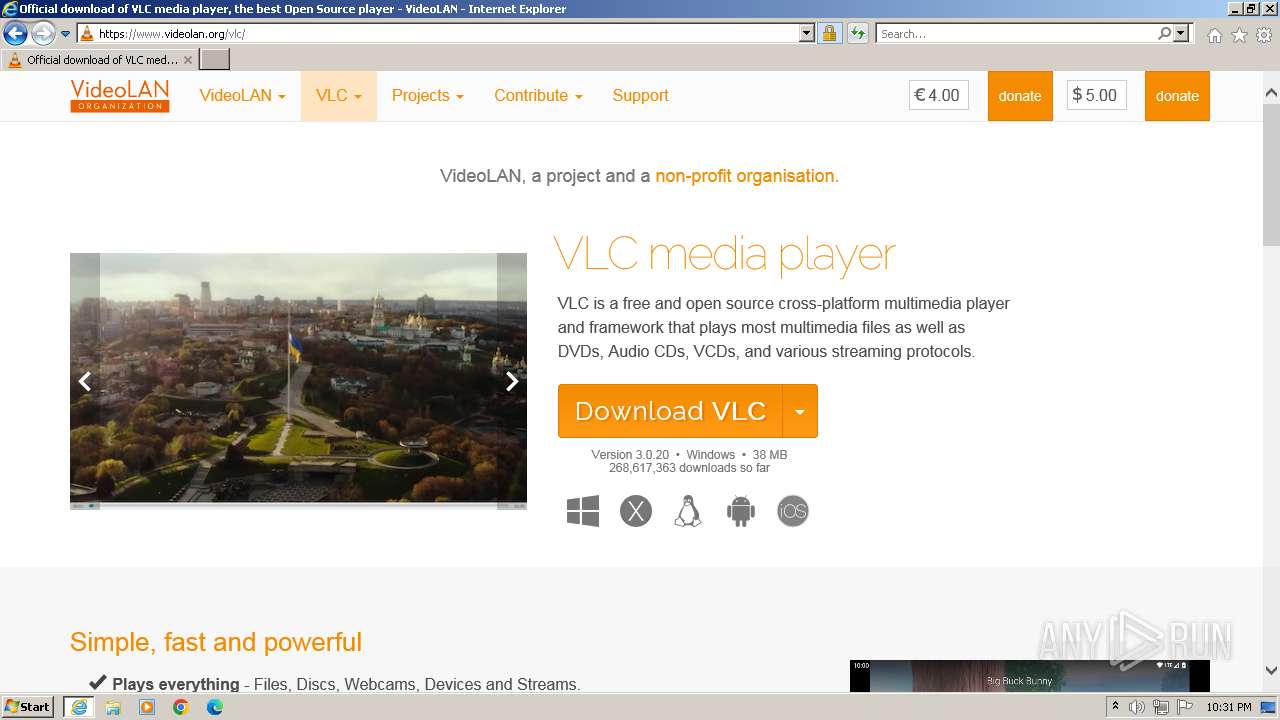The height and width of the screenshot is (720, 1280).
Task: Click the IE Search box
Action: click(1015, 33)
